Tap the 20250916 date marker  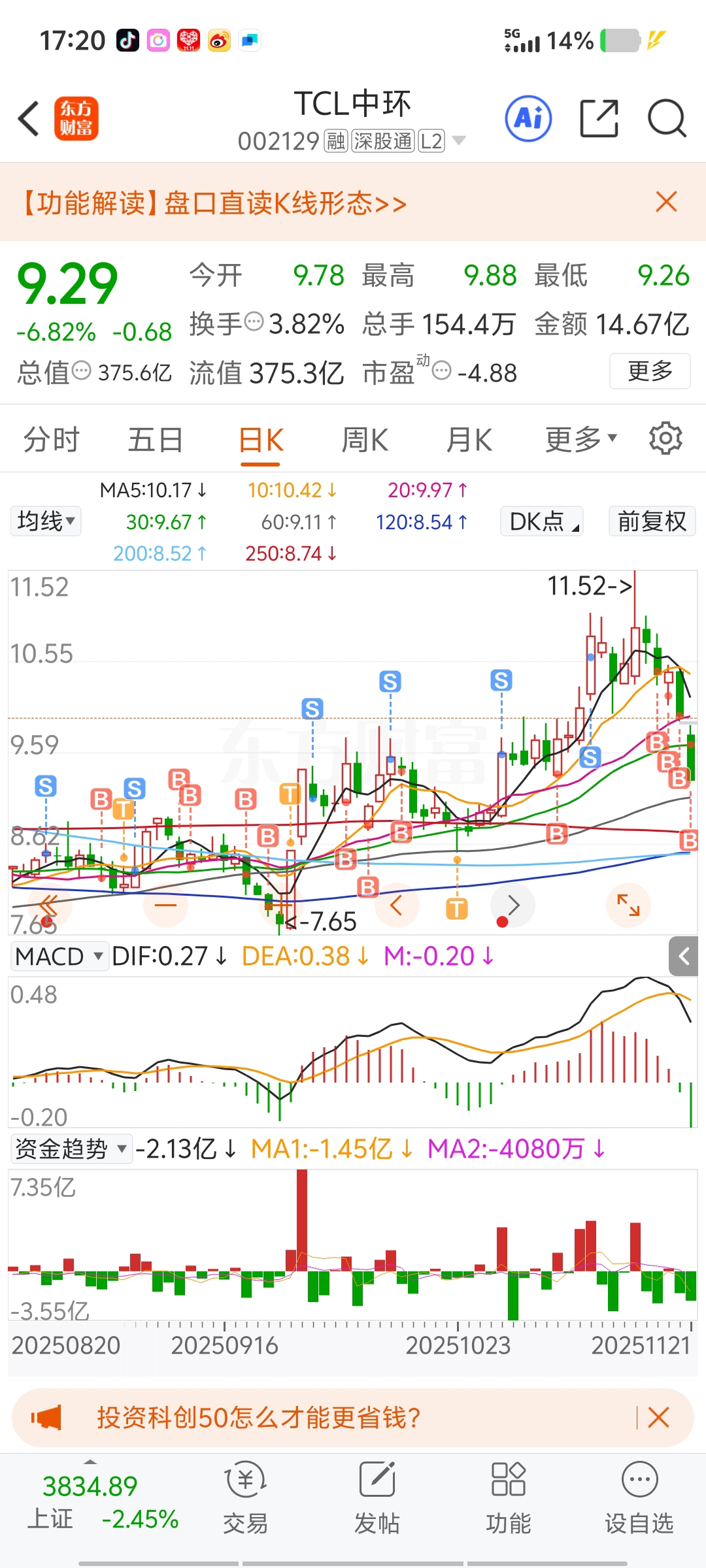tap(224, 1345)
